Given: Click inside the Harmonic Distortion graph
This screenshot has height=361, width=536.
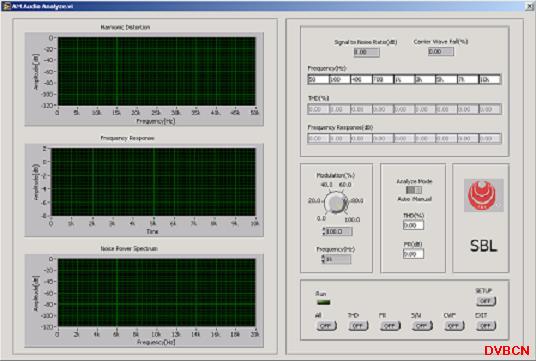Looking at the screenshot, I should click(x=157, y=71).
